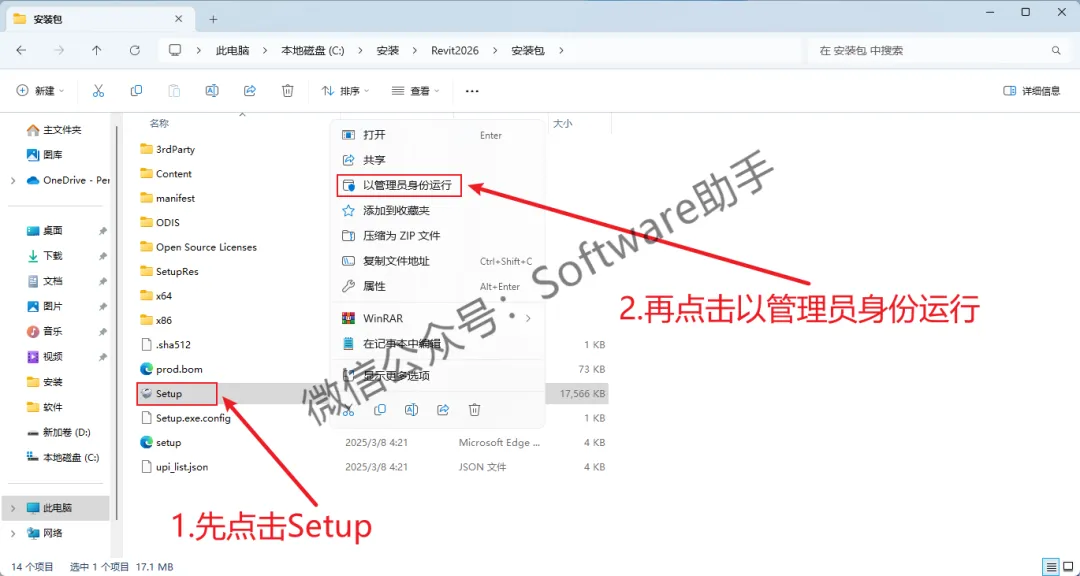
Task: Click the Delete trash icon in toolbar
Action: tap(288, 90)
